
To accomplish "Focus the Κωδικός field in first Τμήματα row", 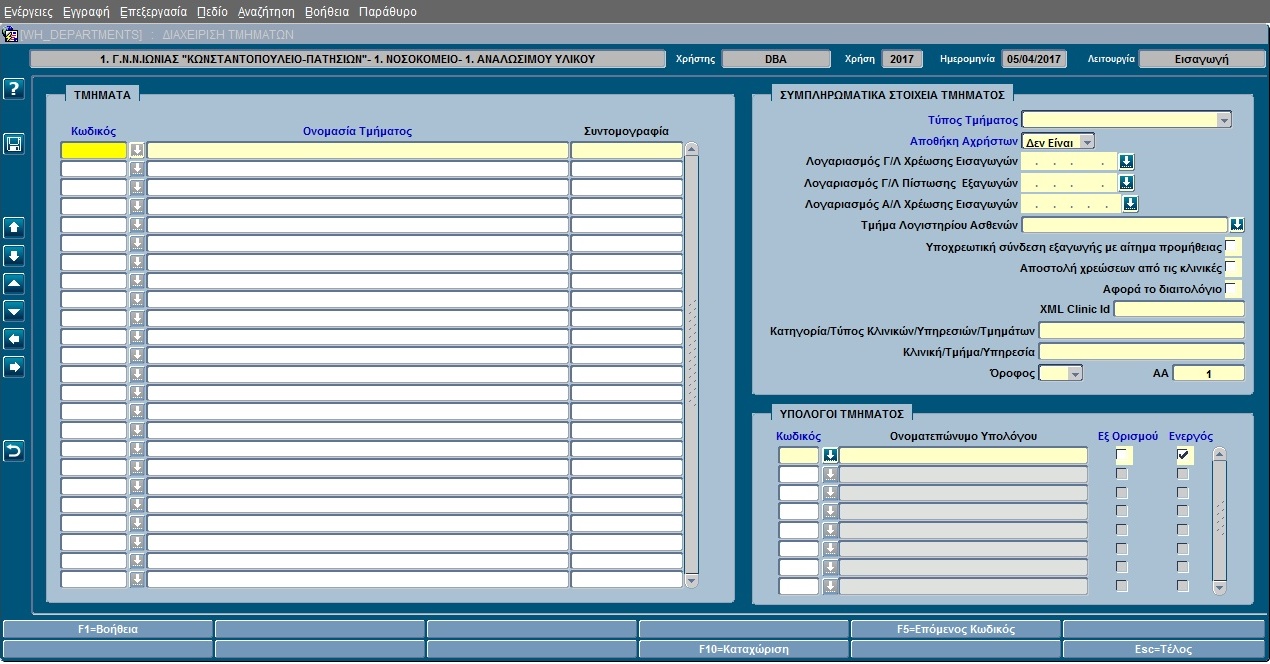I will [94, 150].
